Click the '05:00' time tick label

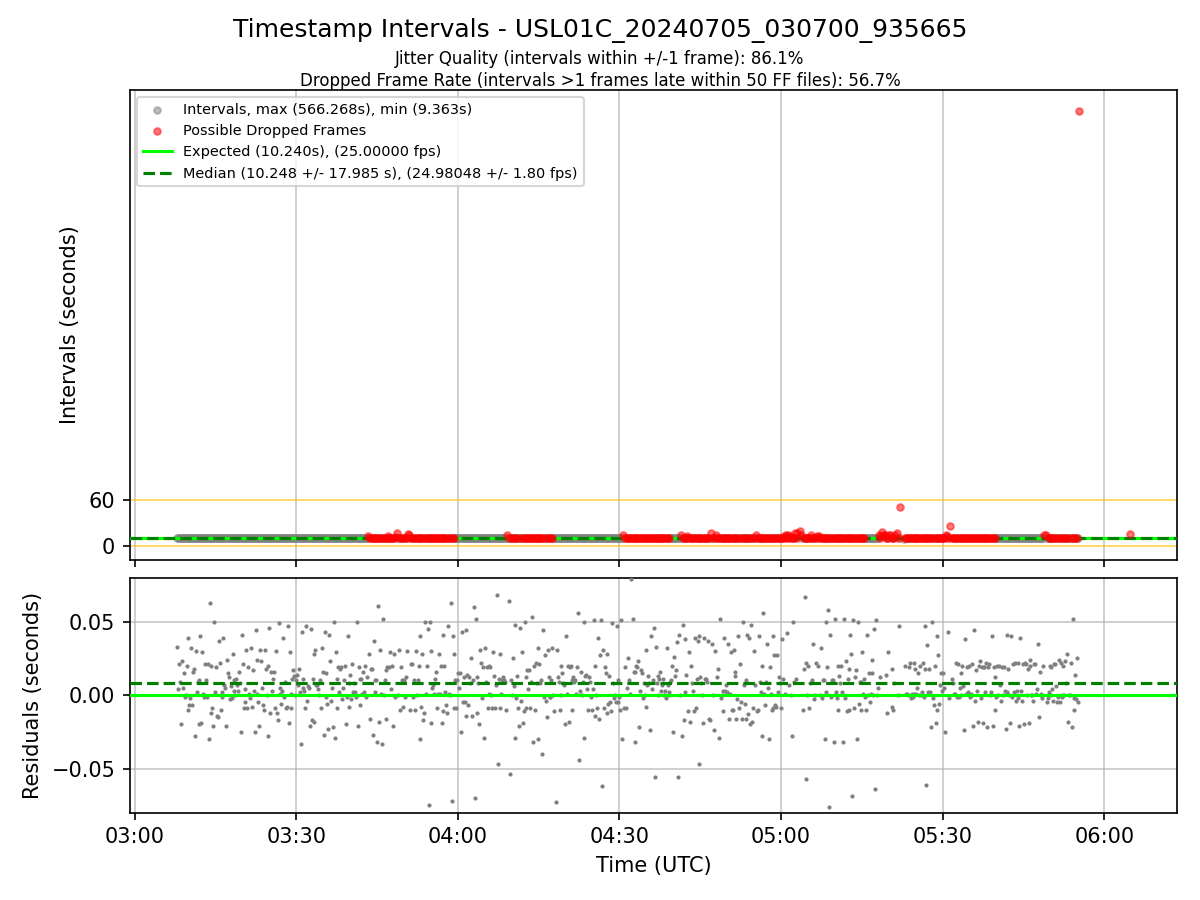tap(781, 835)
